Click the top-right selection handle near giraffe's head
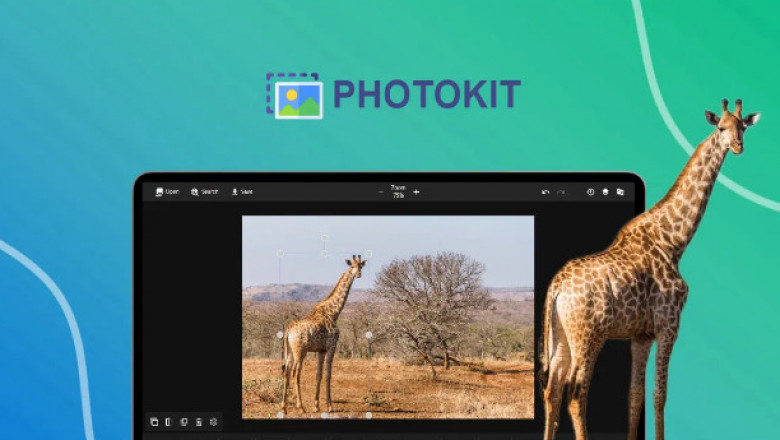The height and width of the screenshot is (440, 780). [x=368, y=253]
